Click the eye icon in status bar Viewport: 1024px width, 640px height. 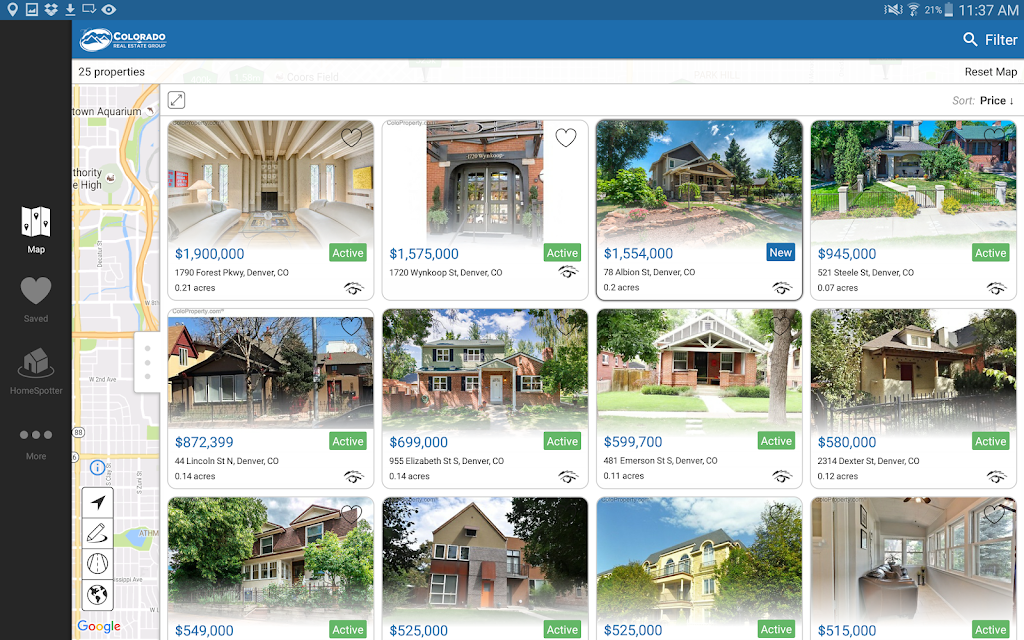click(108, 9)
